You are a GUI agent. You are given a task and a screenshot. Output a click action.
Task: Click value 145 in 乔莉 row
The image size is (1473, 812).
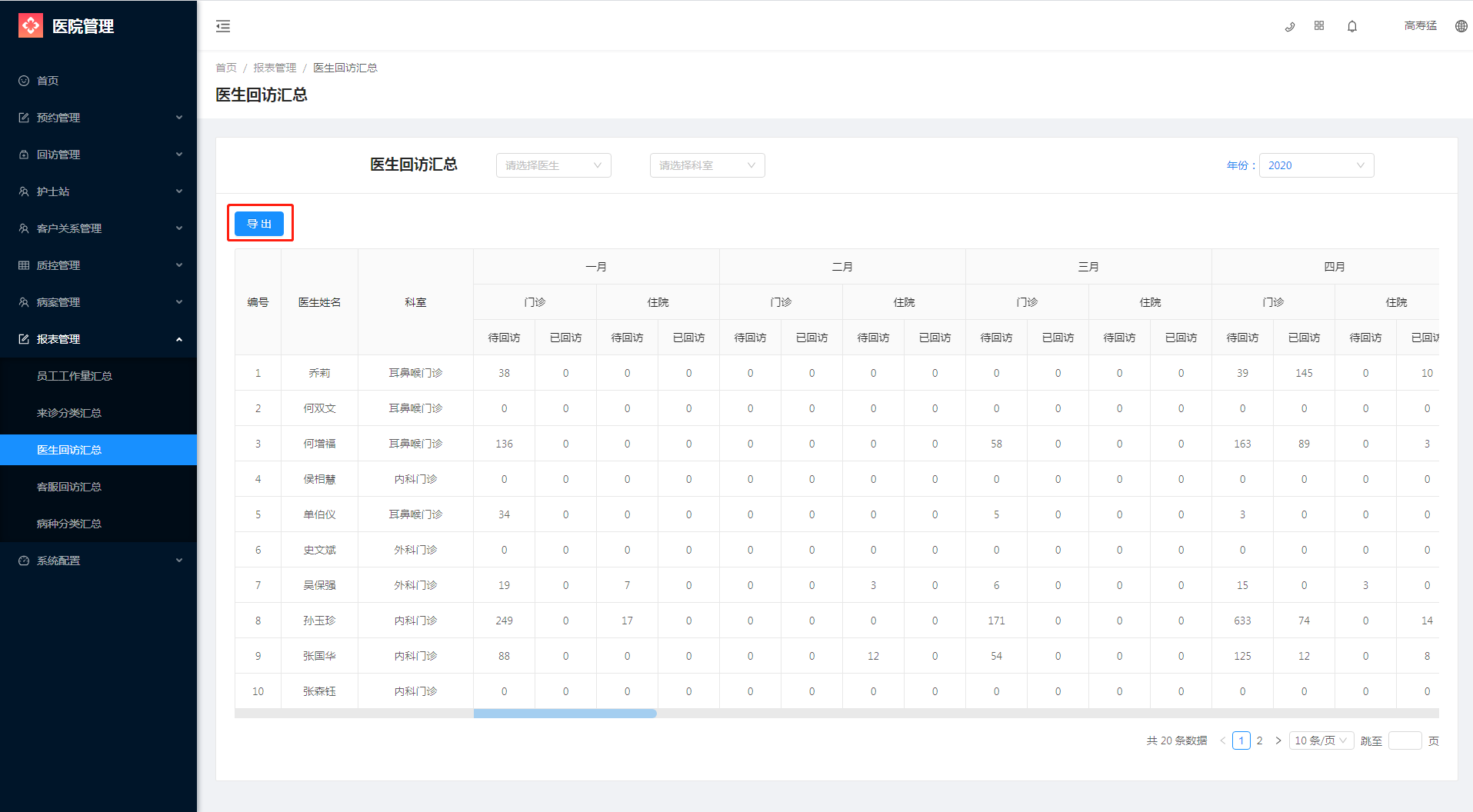click(x=1304, y=373)
